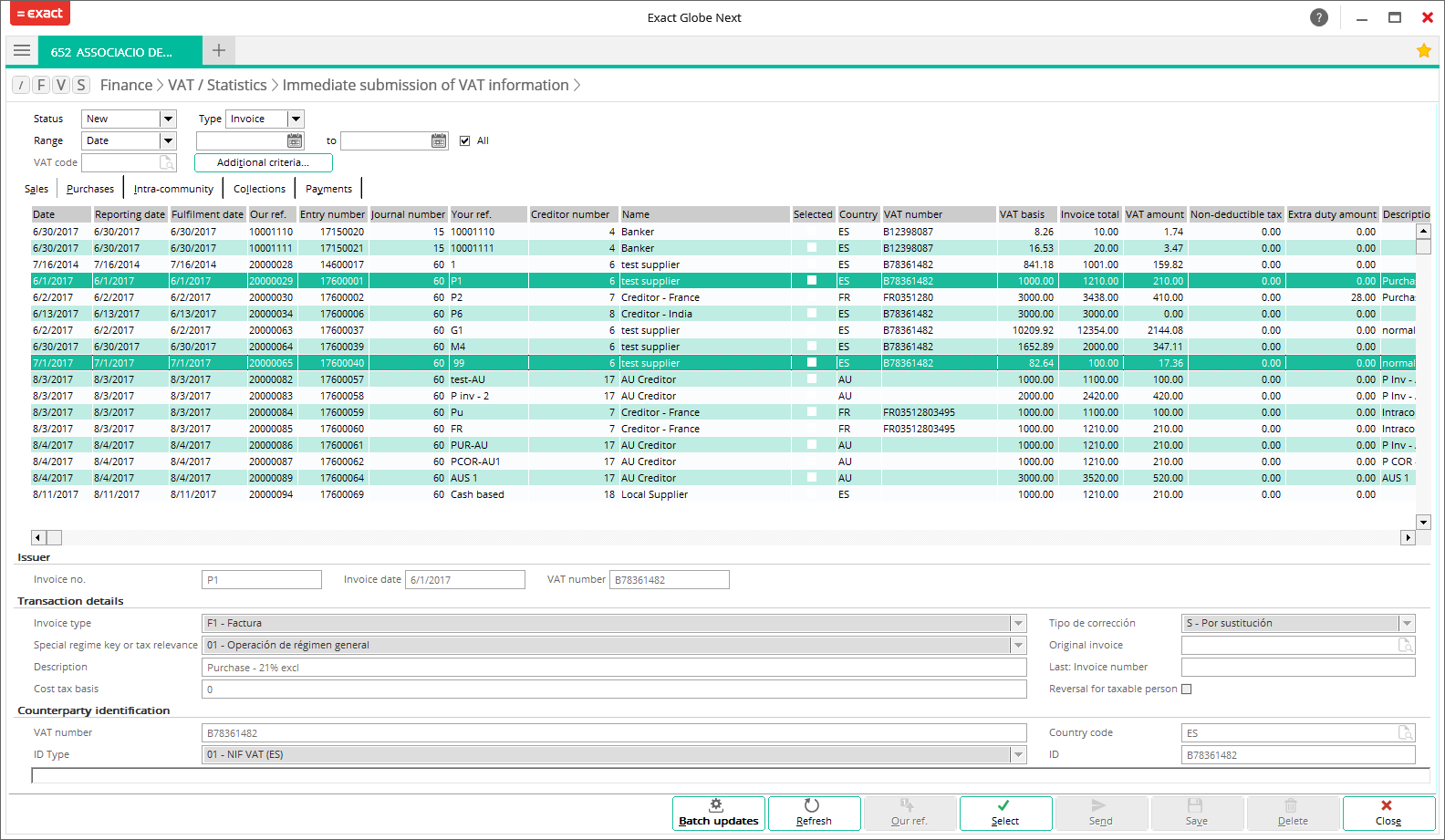Click the S shortcut breadcrumb icon
This screenshot has width=1445, height=840.
[81, 85]
